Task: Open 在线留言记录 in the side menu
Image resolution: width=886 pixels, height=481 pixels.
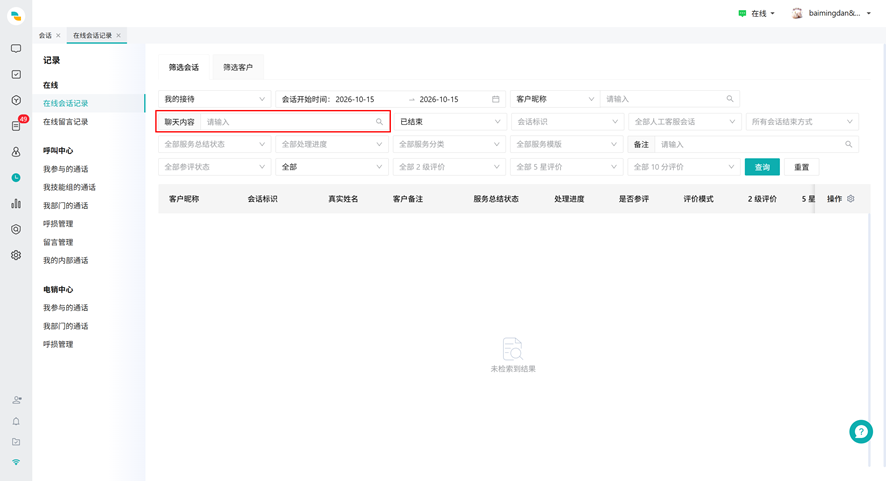Action: 66,122
